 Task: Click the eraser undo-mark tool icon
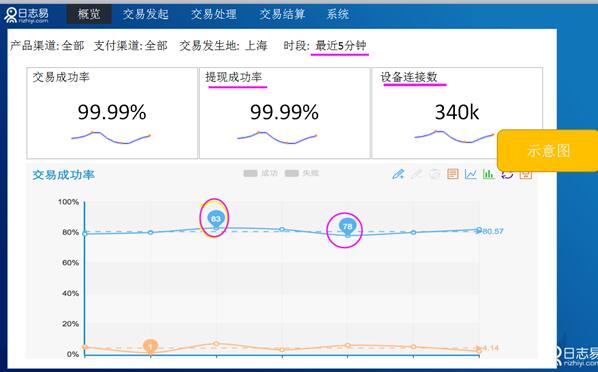click(416, 174)
